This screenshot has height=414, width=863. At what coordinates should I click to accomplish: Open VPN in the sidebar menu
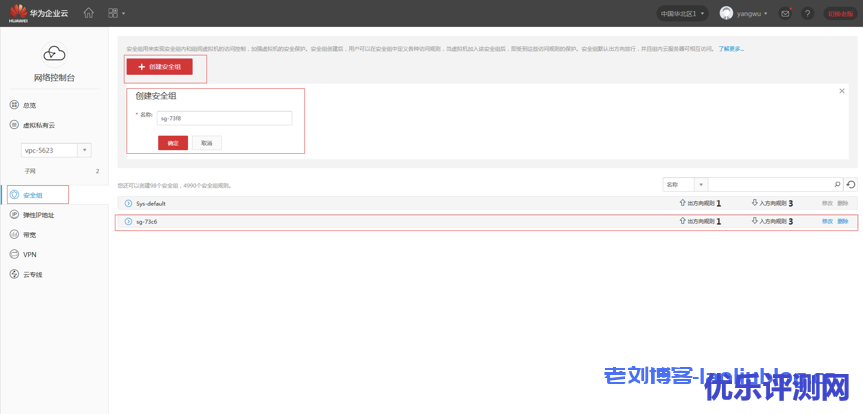[x=30, y=254]
